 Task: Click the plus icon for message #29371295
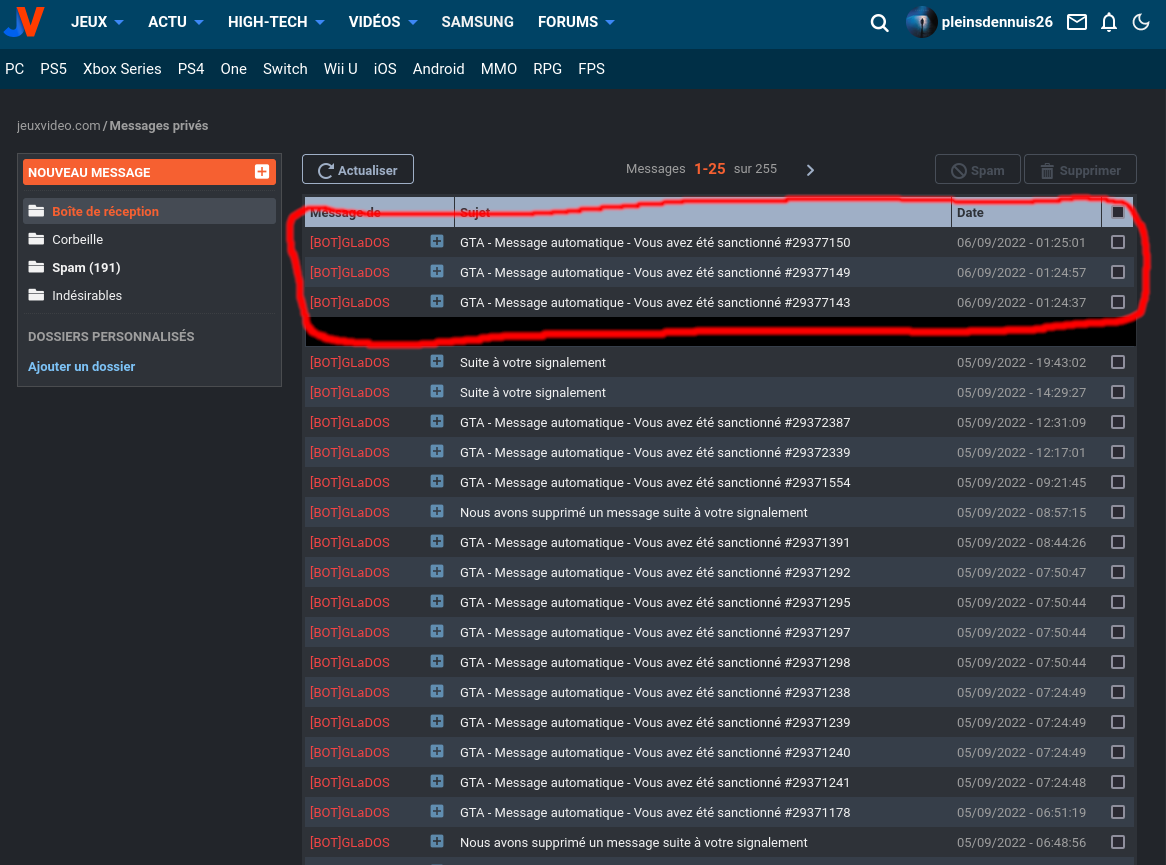click(437, 602)
